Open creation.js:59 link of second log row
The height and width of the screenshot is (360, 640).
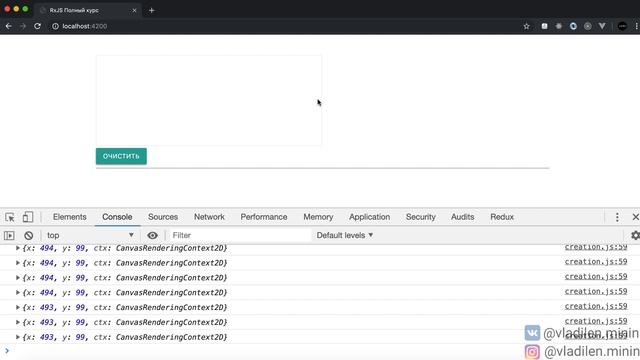[596, 262]
